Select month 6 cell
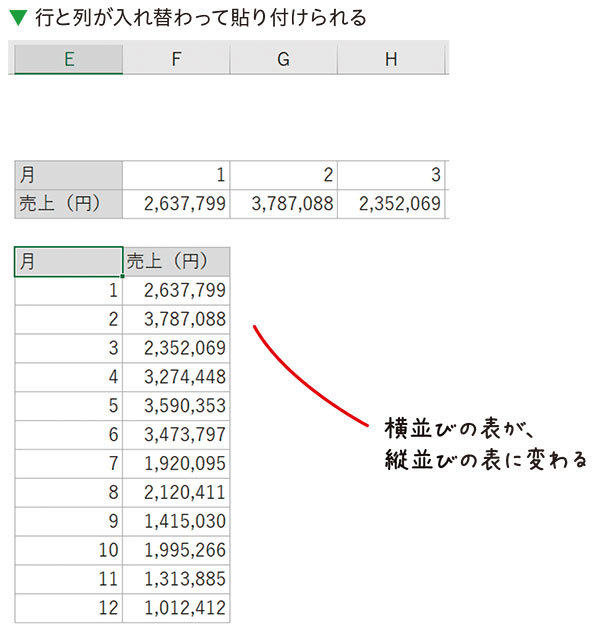Viewport: 600px width, 640px height. click(69, 435)
